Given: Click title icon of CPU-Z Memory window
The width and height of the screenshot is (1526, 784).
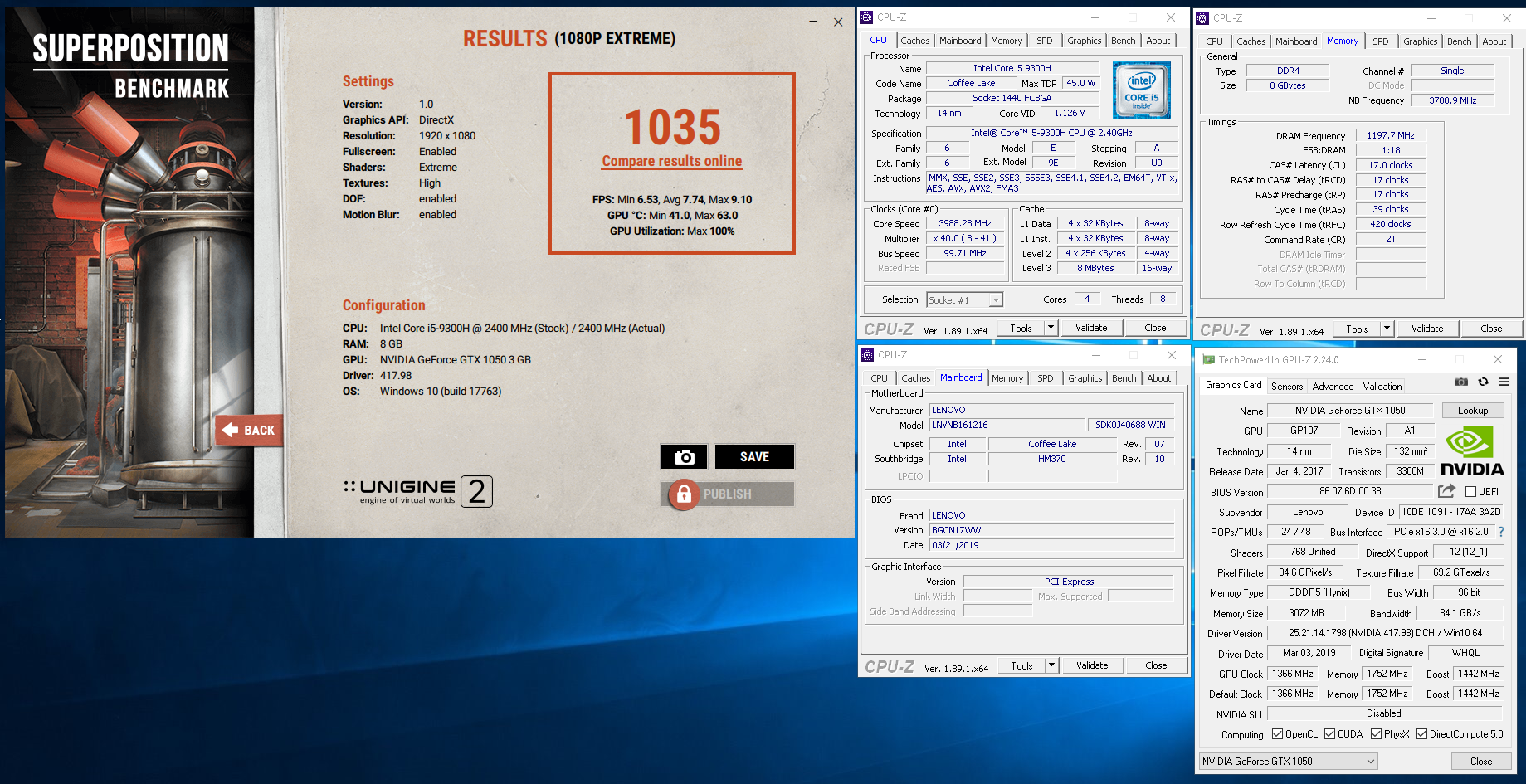Looking at the screenshot, I should [1202, 17].
